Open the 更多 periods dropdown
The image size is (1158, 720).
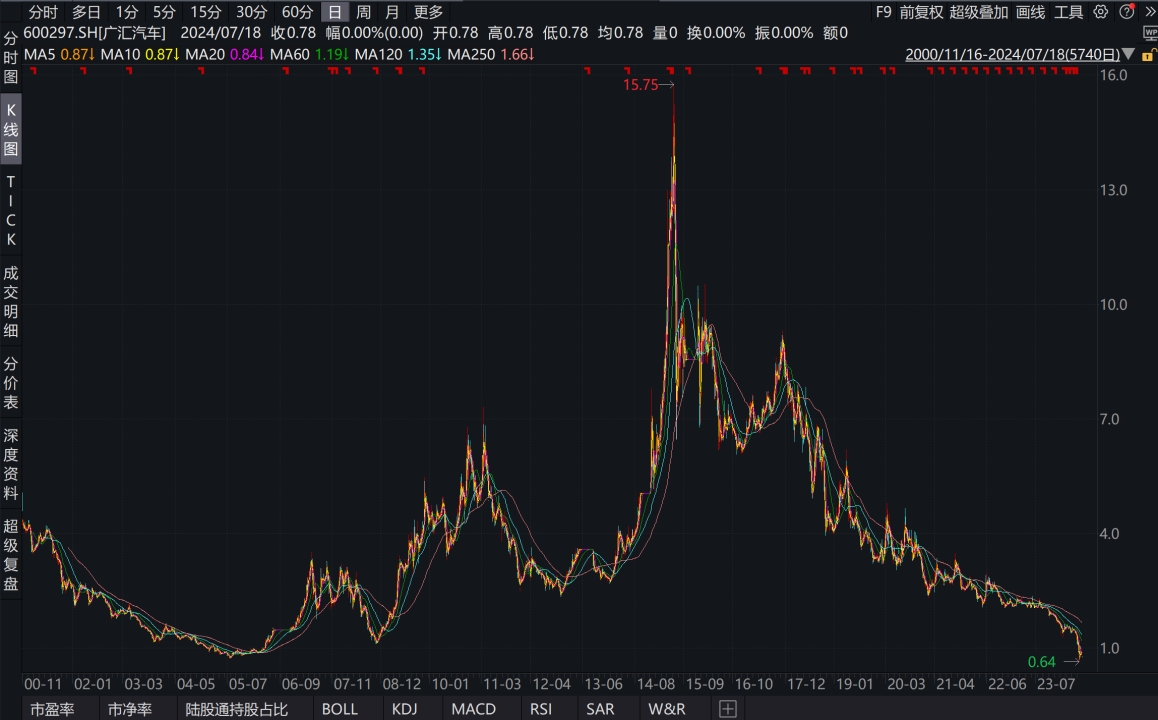point(428,12)
